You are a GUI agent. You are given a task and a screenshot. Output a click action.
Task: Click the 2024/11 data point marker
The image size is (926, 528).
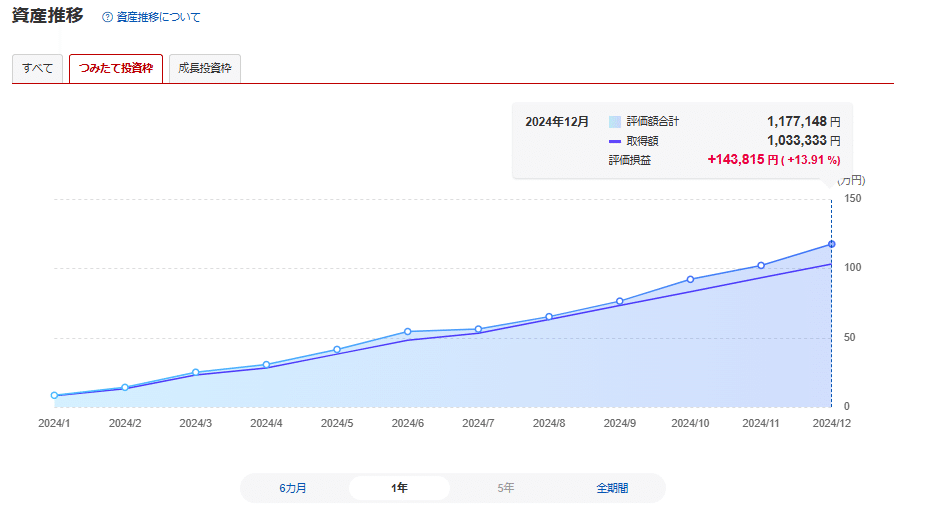pyautogui.click(x=761, y=266)
